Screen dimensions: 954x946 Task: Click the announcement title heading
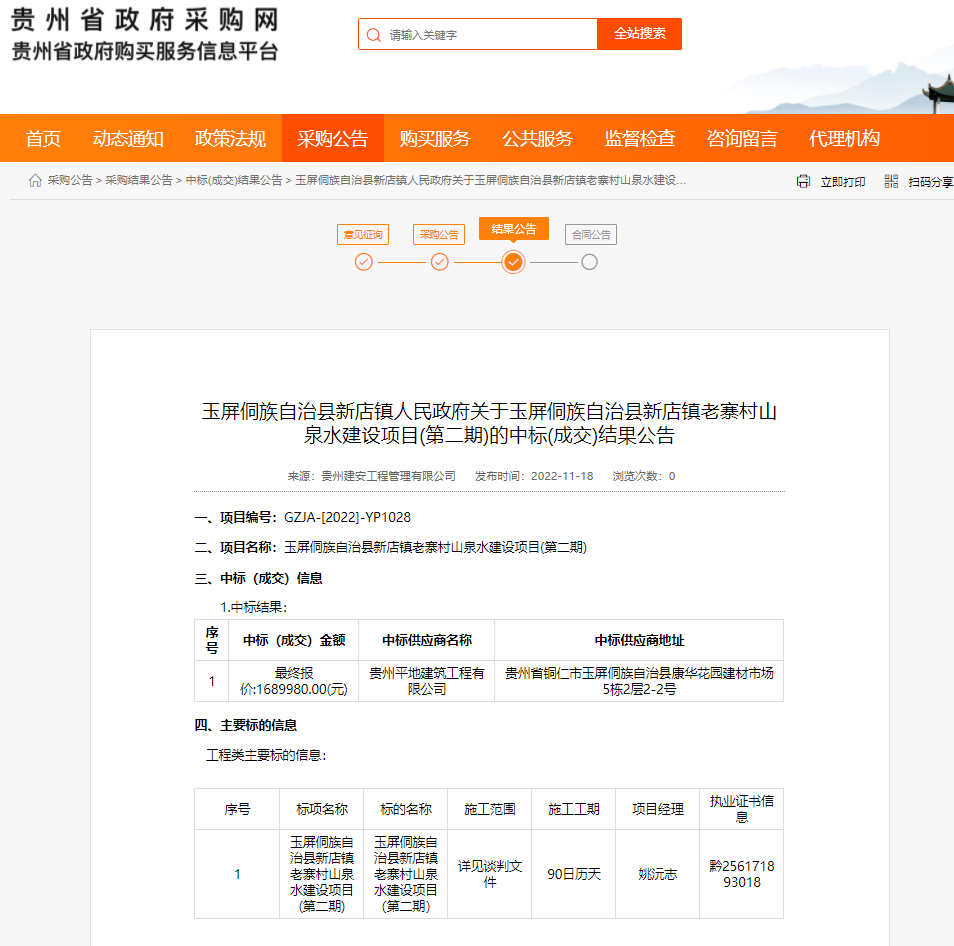pos(489,423)
